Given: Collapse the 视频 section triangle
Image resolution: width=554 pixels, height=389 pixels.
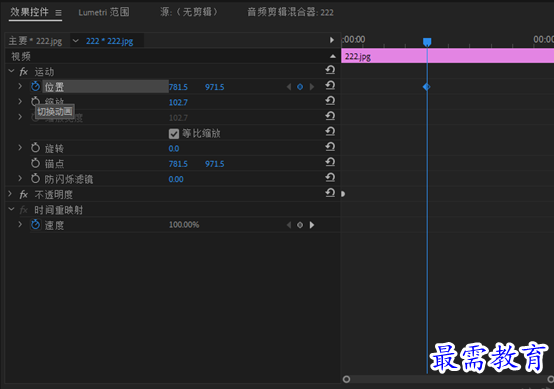Looking at the screenshot, I should coord(333,56).
